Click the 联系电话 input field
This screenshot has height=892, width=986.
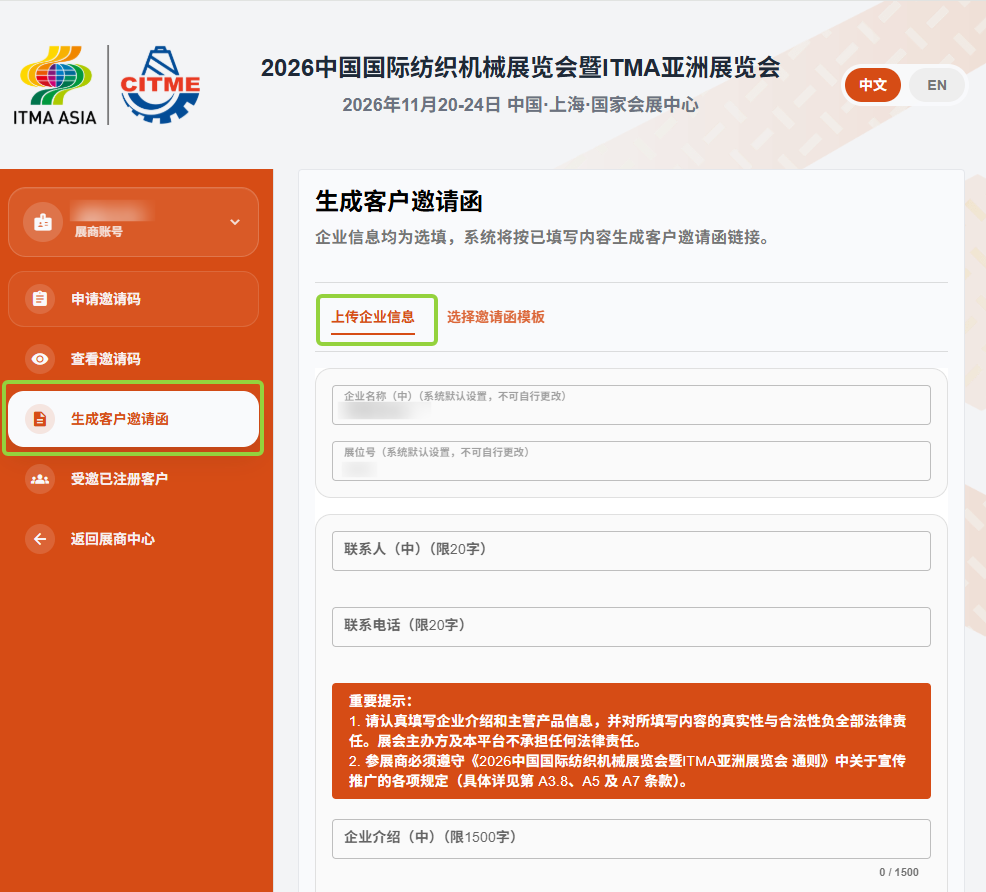point(631,627)
